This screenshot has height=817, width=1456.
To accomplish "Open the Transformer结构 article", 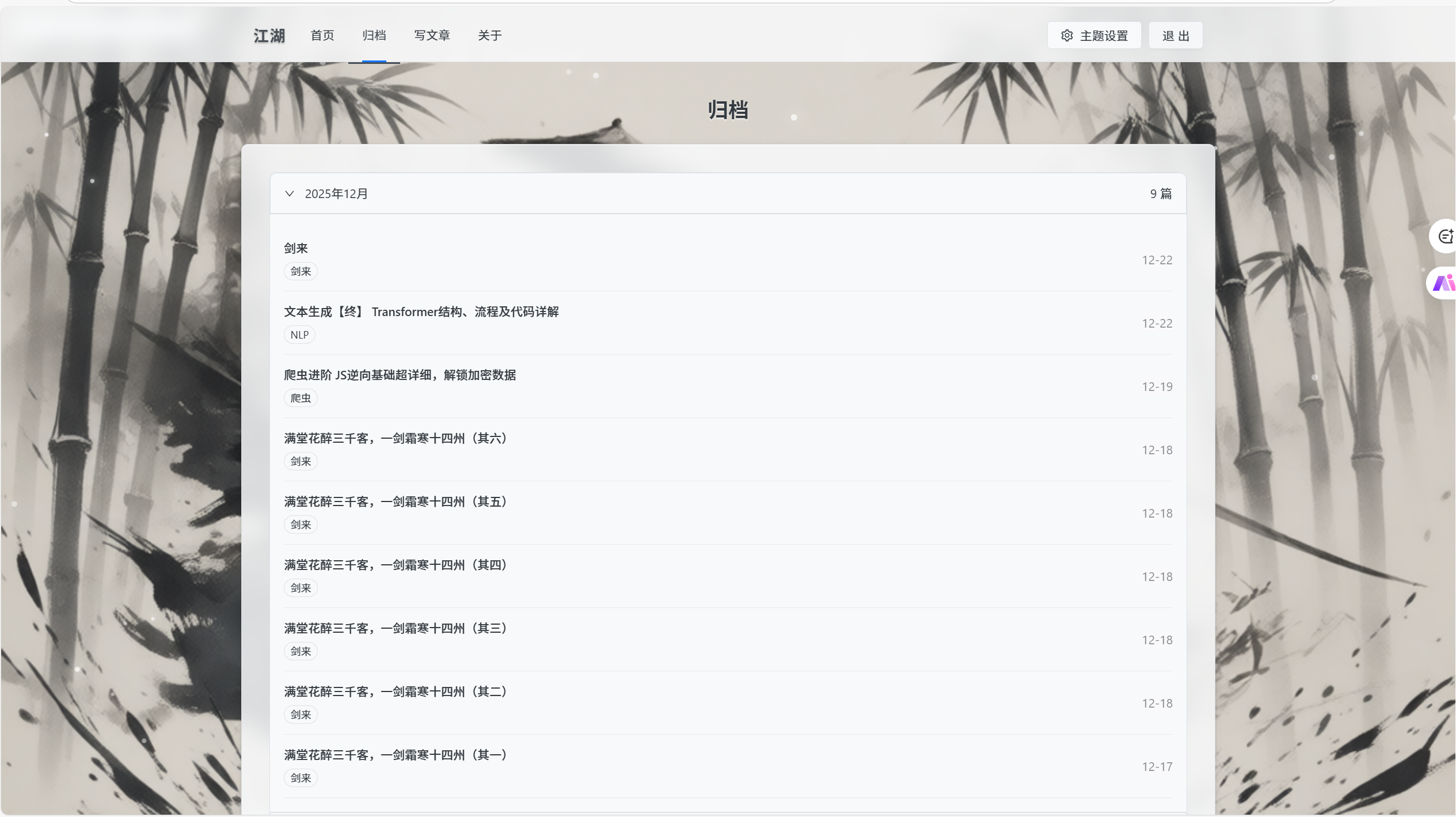I will pos(421,311).
